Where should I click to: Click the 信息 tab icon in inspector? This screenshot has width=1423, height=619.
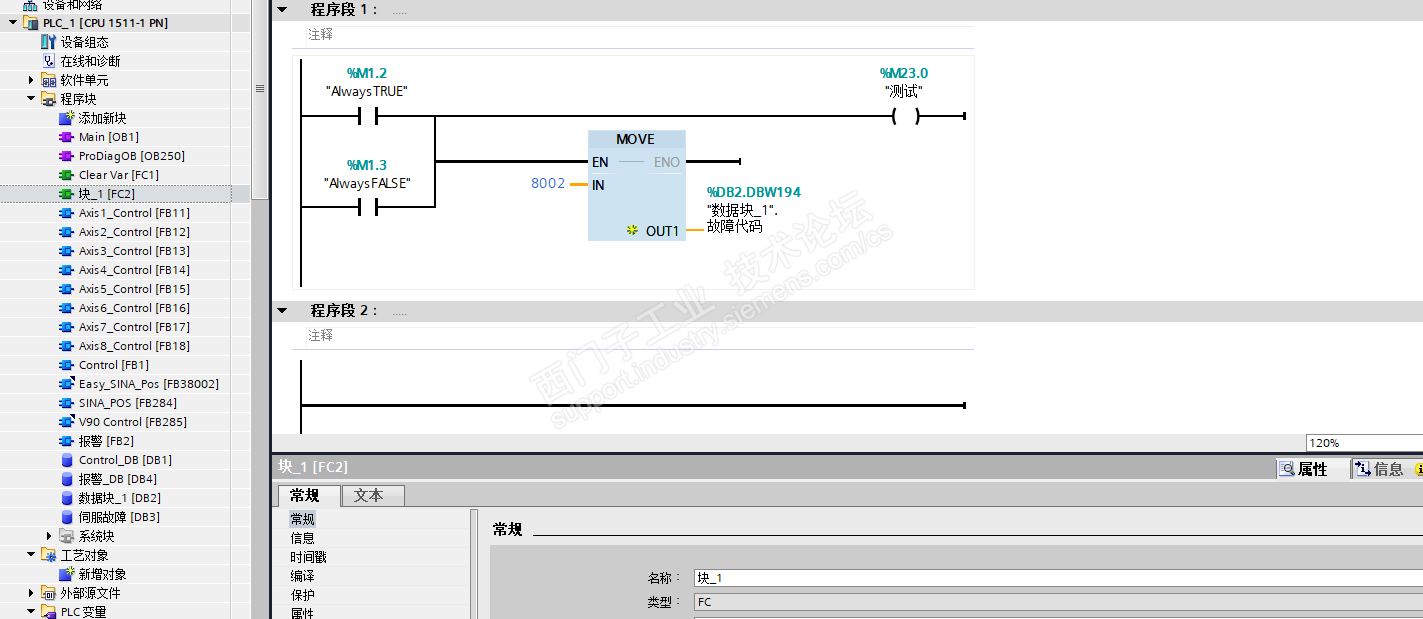[1363, 469]
